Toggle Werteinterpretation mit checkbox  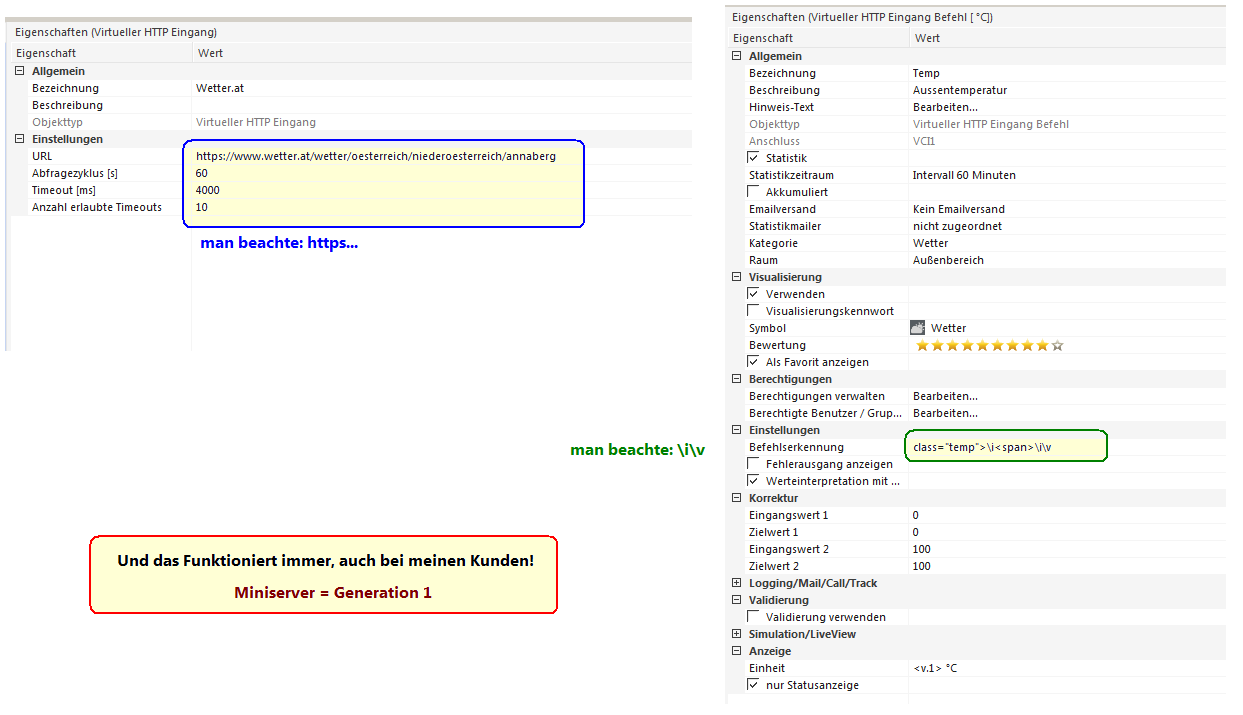point(754,481)
